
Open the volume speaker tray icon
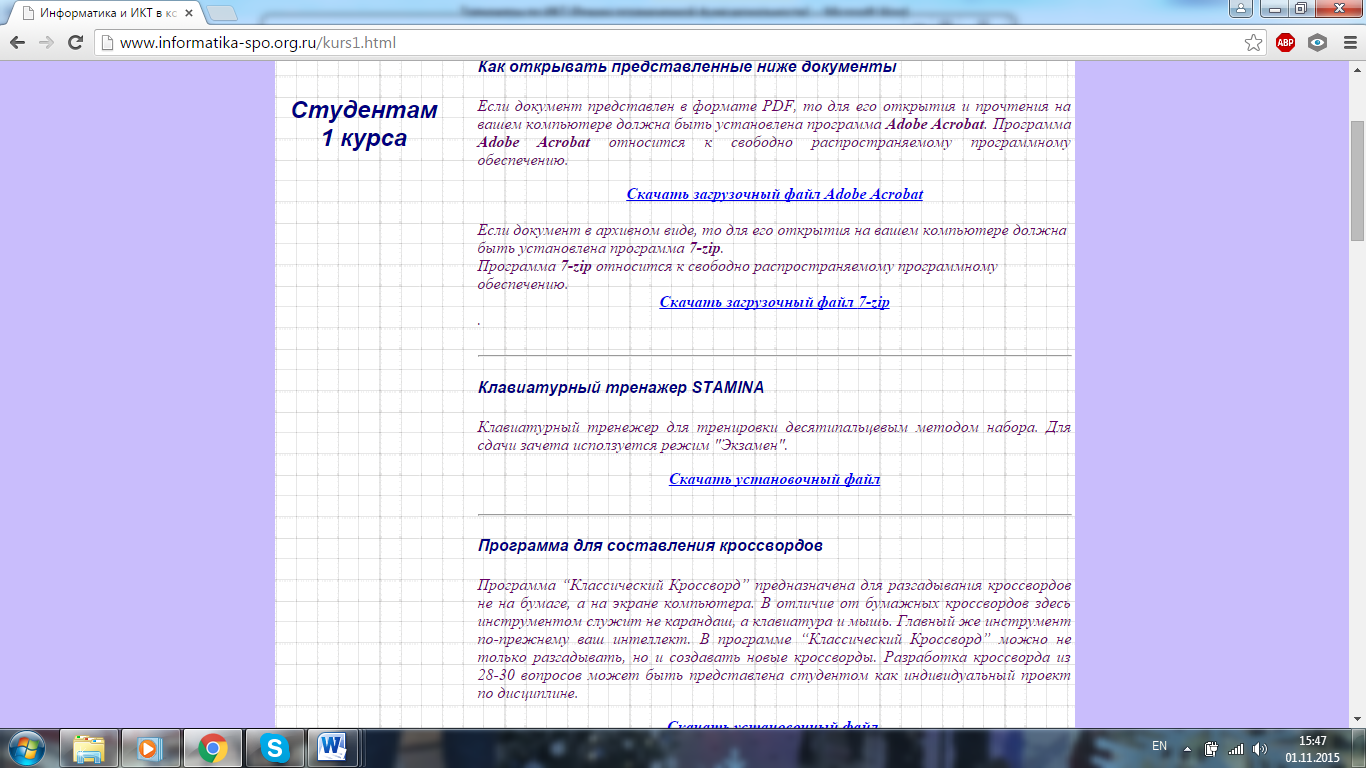1259,748
